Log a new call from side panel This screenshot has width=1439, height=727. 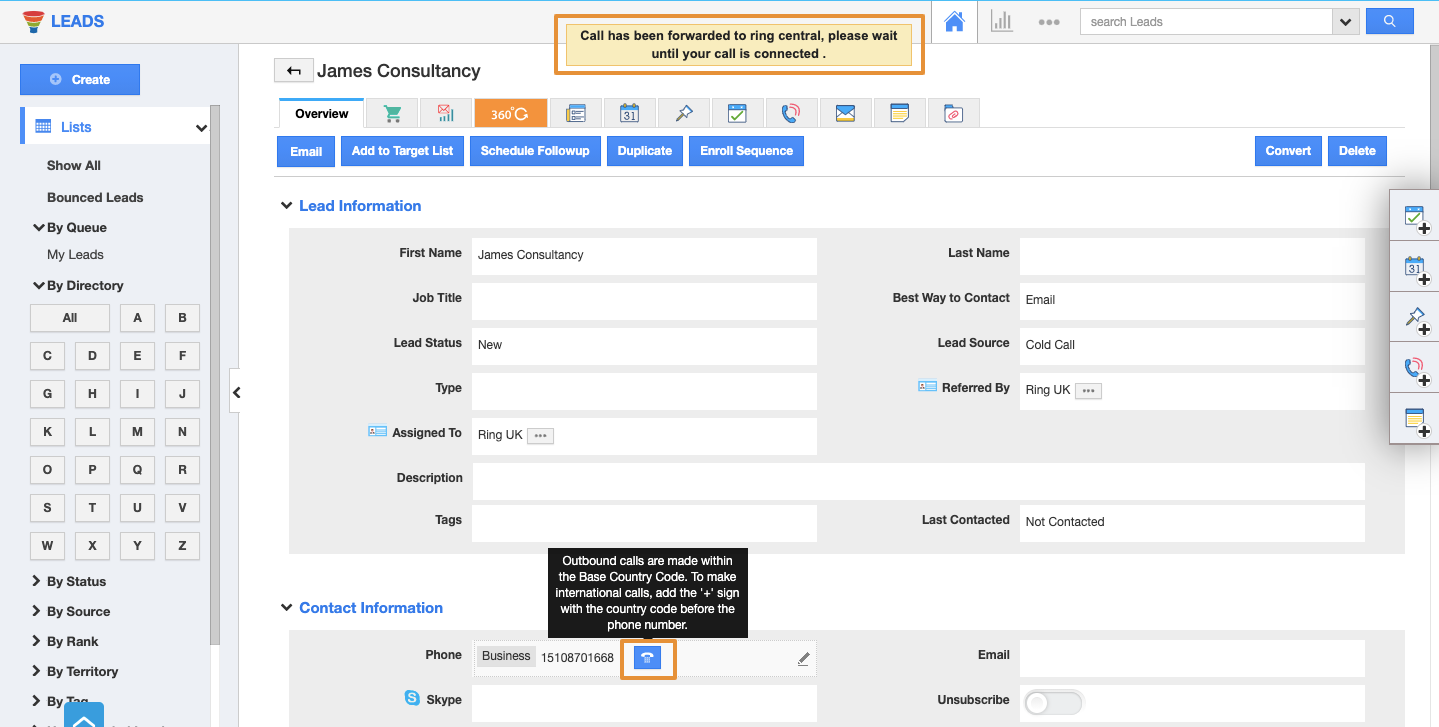[1416, 370]
